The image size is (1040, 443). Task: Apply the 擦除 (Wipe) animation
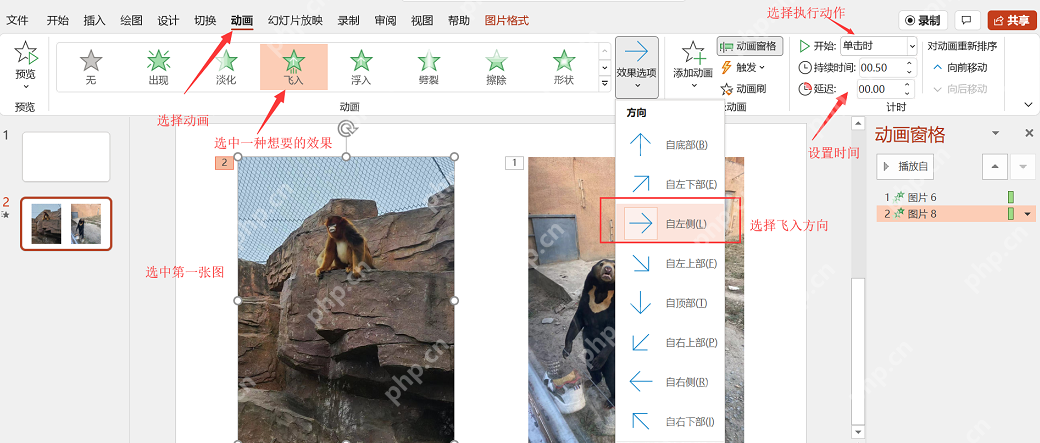point(496,68)
